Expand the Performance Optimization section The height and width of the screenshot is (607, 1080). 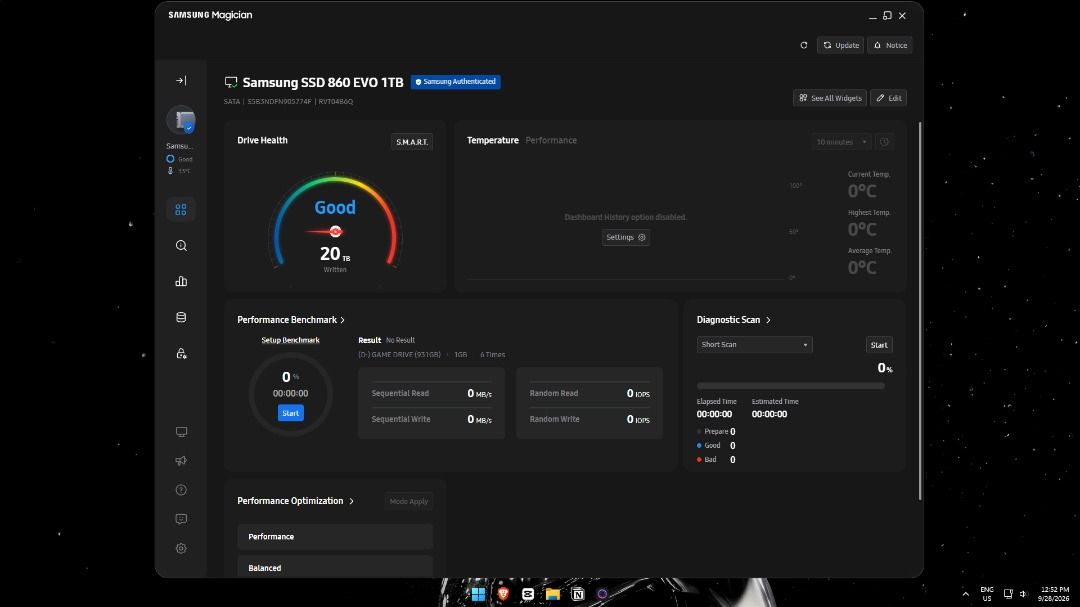295,501
